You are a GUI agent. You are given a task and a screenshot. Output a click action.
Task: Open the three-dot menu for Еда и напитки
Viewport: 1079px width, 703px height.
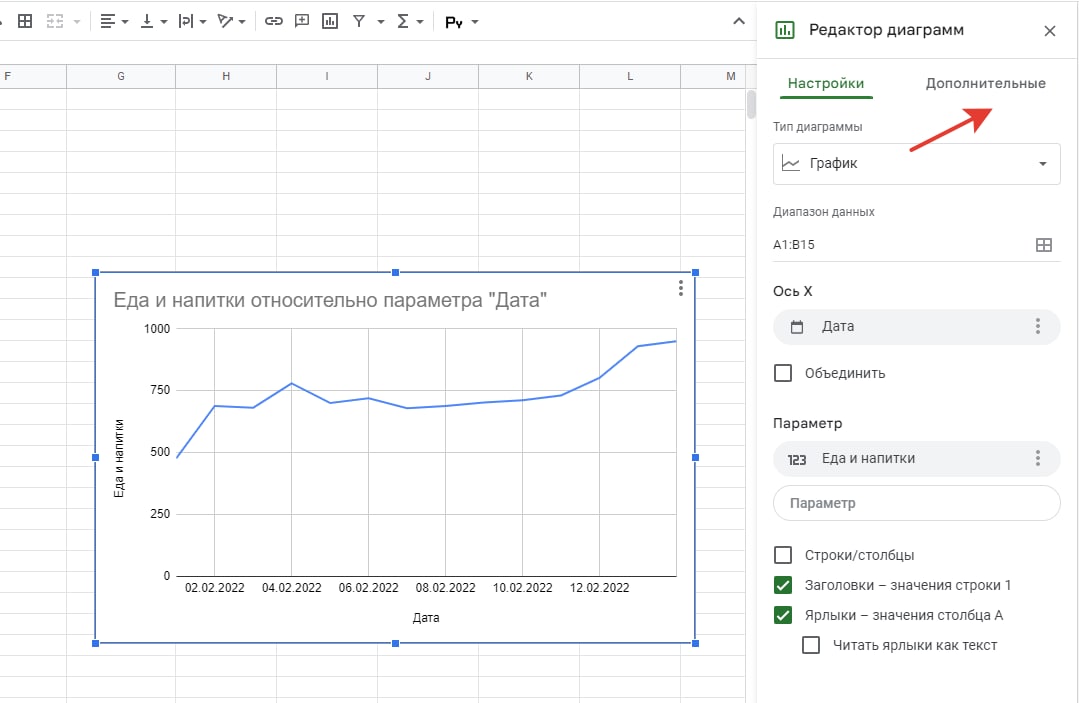point(1038,458)
